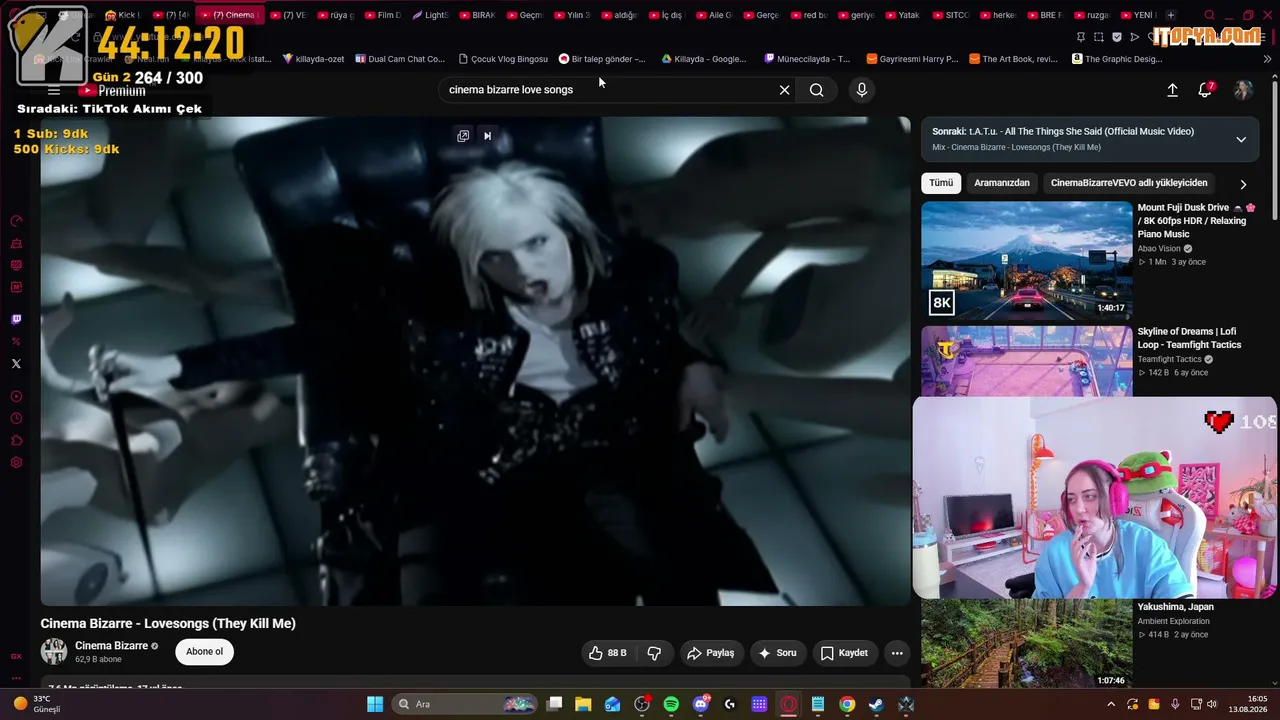Viewport: 1280px width, 720px height.
Task: Open the GX Corner icon in sidebar
Action: tap(16, 656)
